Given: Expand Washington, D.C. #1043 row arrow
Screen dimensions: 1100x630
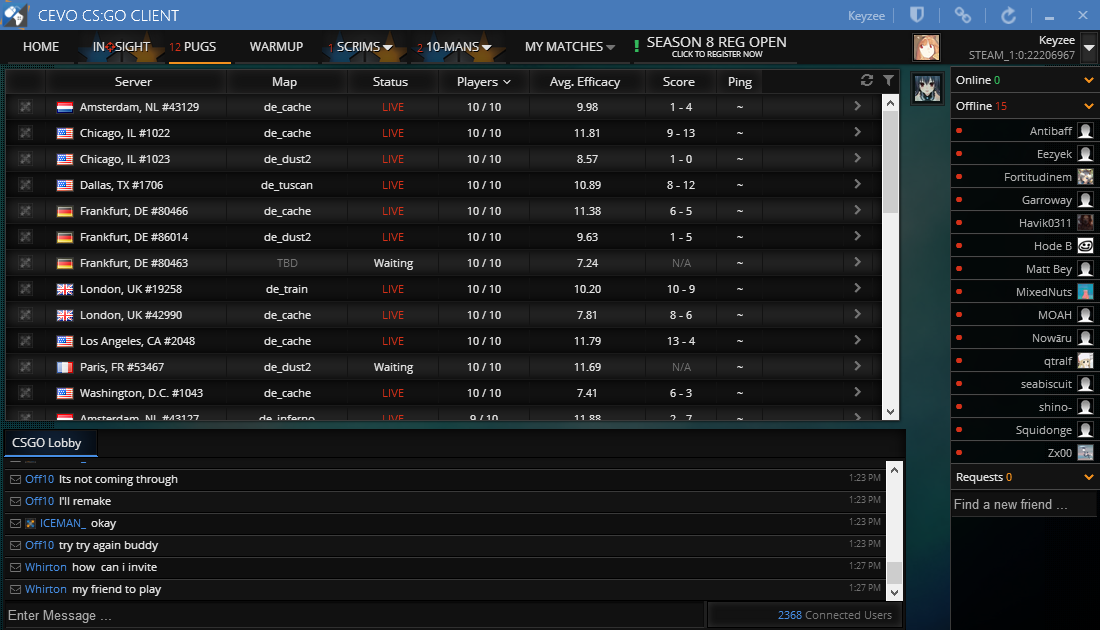Looking at the screenshot, I should pos(857,391).
